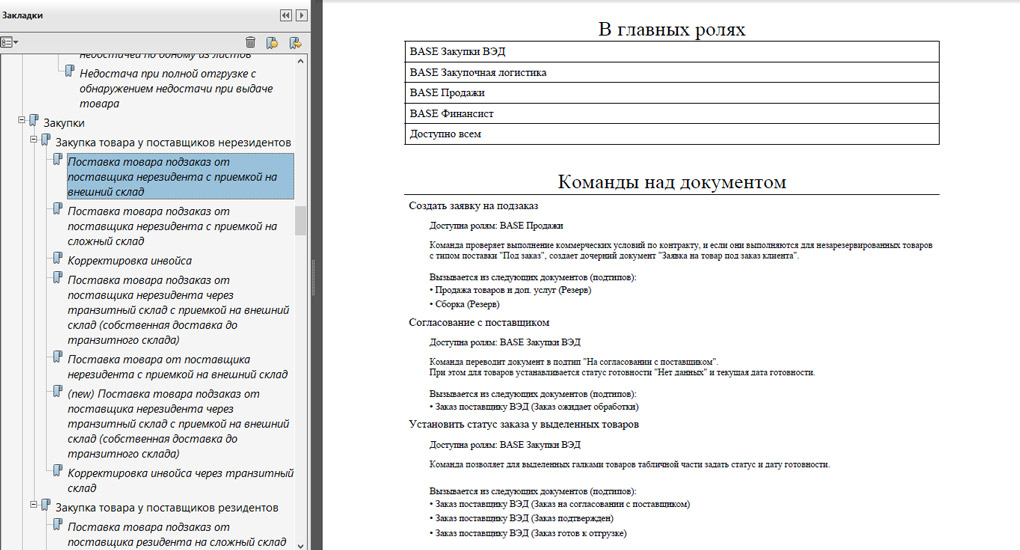Viewport: 1020px width, 550px height.
Task: Collapse the bookmarks panel with double-arrow button
Action: [x=286, y=15]
